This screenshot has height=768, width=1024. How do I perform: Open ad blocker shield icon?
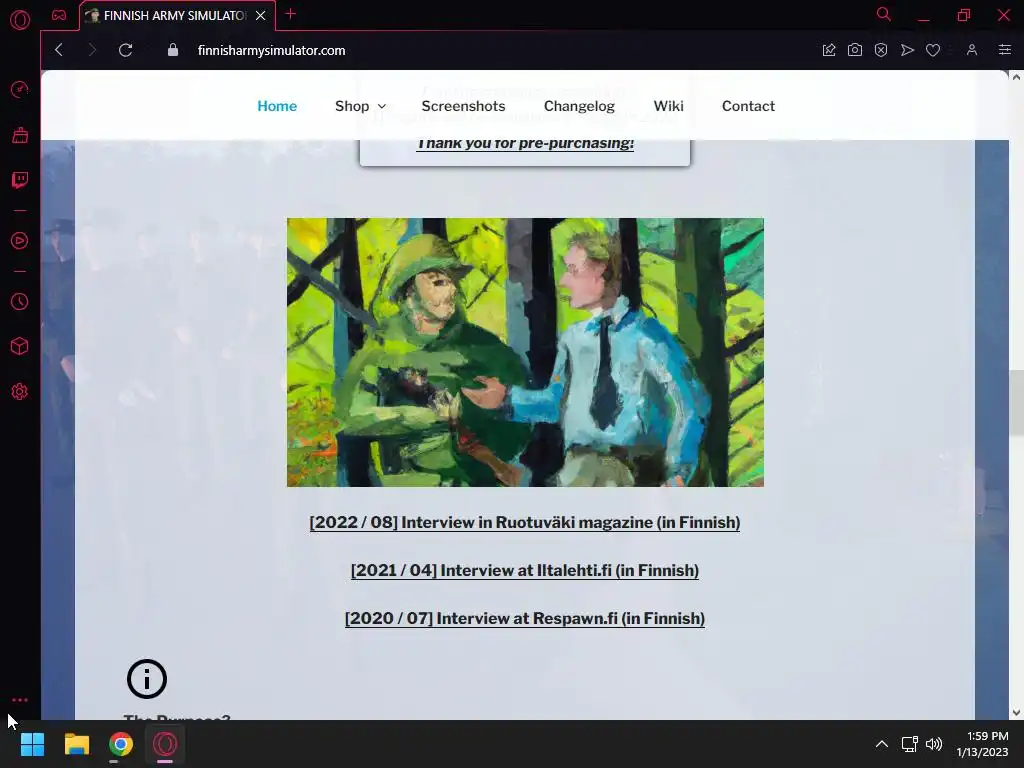click(x=881, y=50)
